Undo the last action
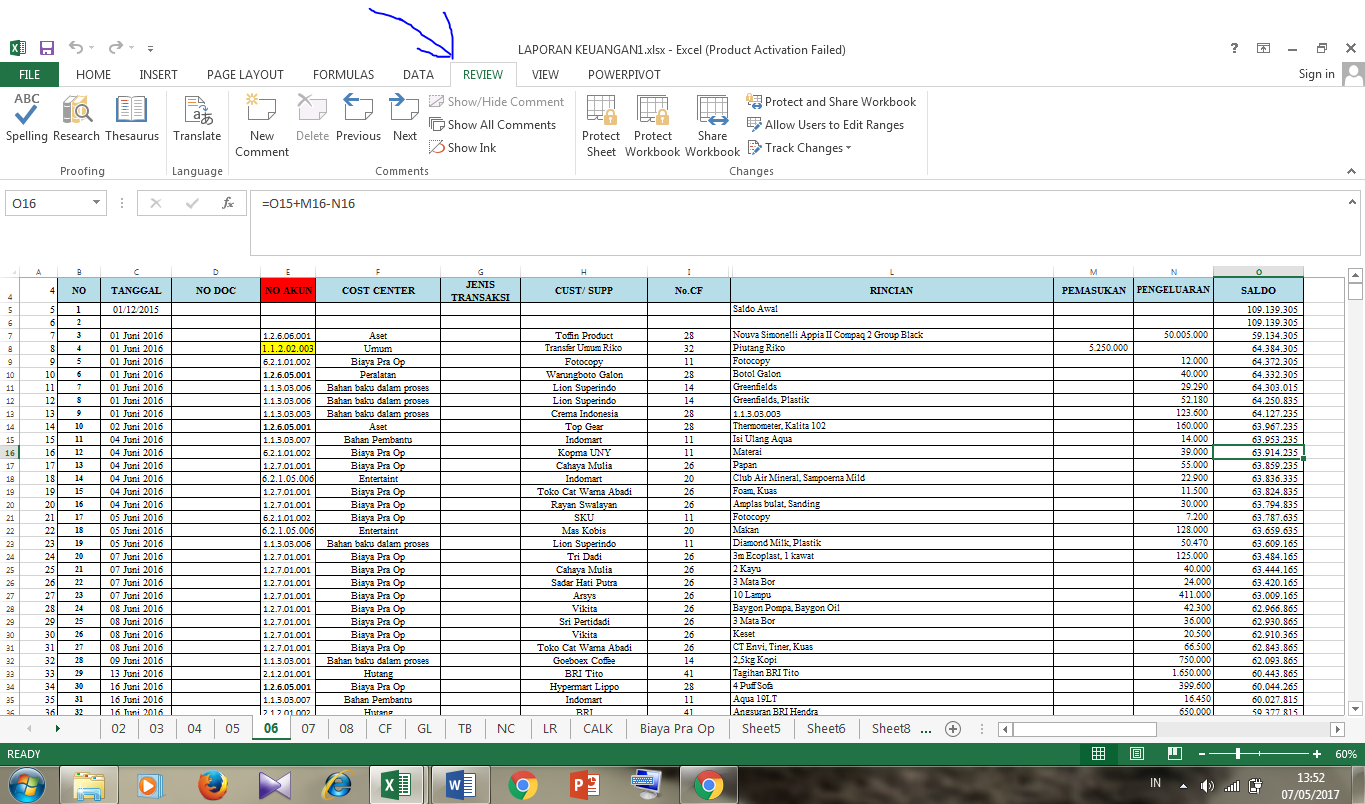 coord(76,48)
